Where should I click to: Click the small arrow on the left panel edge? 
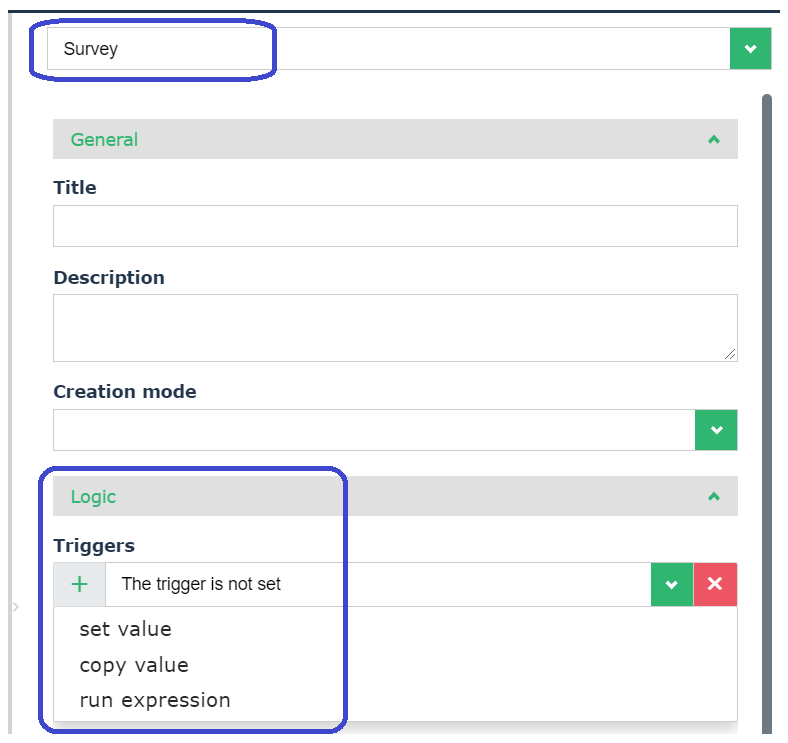(15, 607)
